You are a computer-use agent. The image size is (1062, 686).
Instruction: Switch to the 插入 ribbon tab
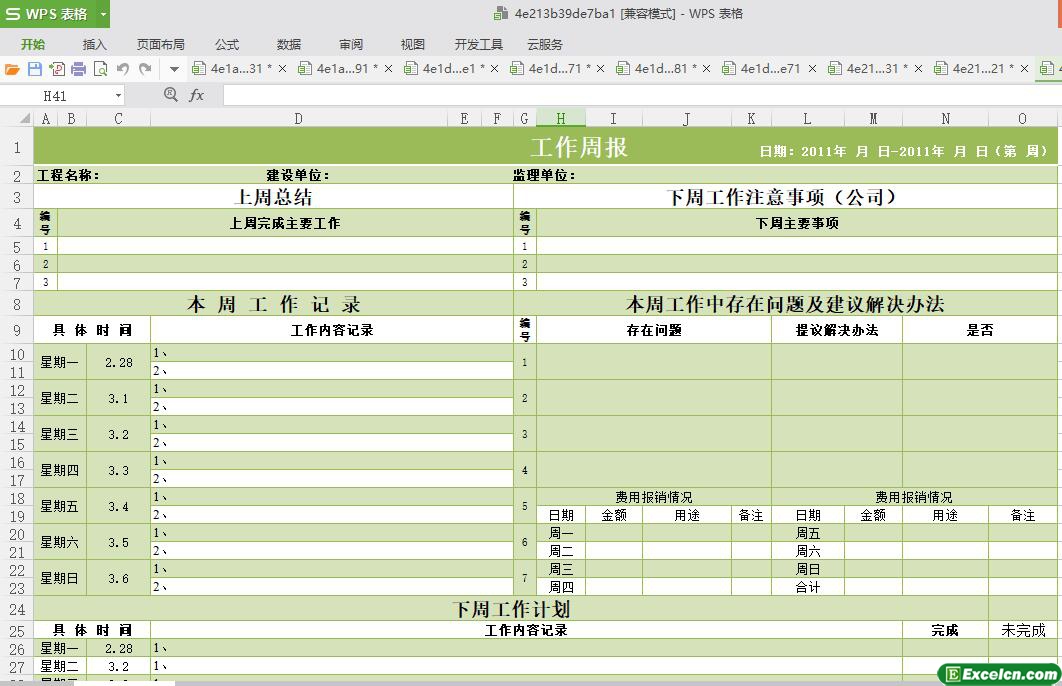click(94, 44)
